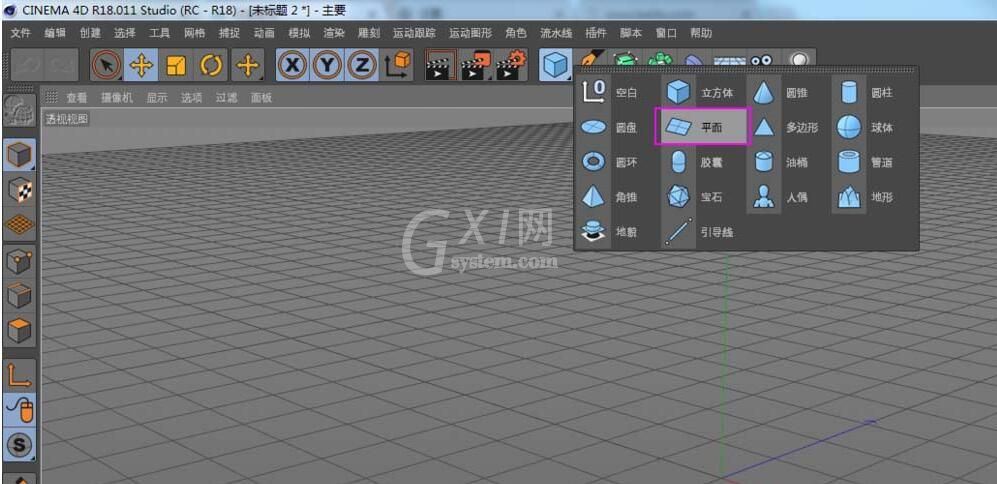
Task: Click the 透视视图 viewport label
Action: [x=67, y=119]
